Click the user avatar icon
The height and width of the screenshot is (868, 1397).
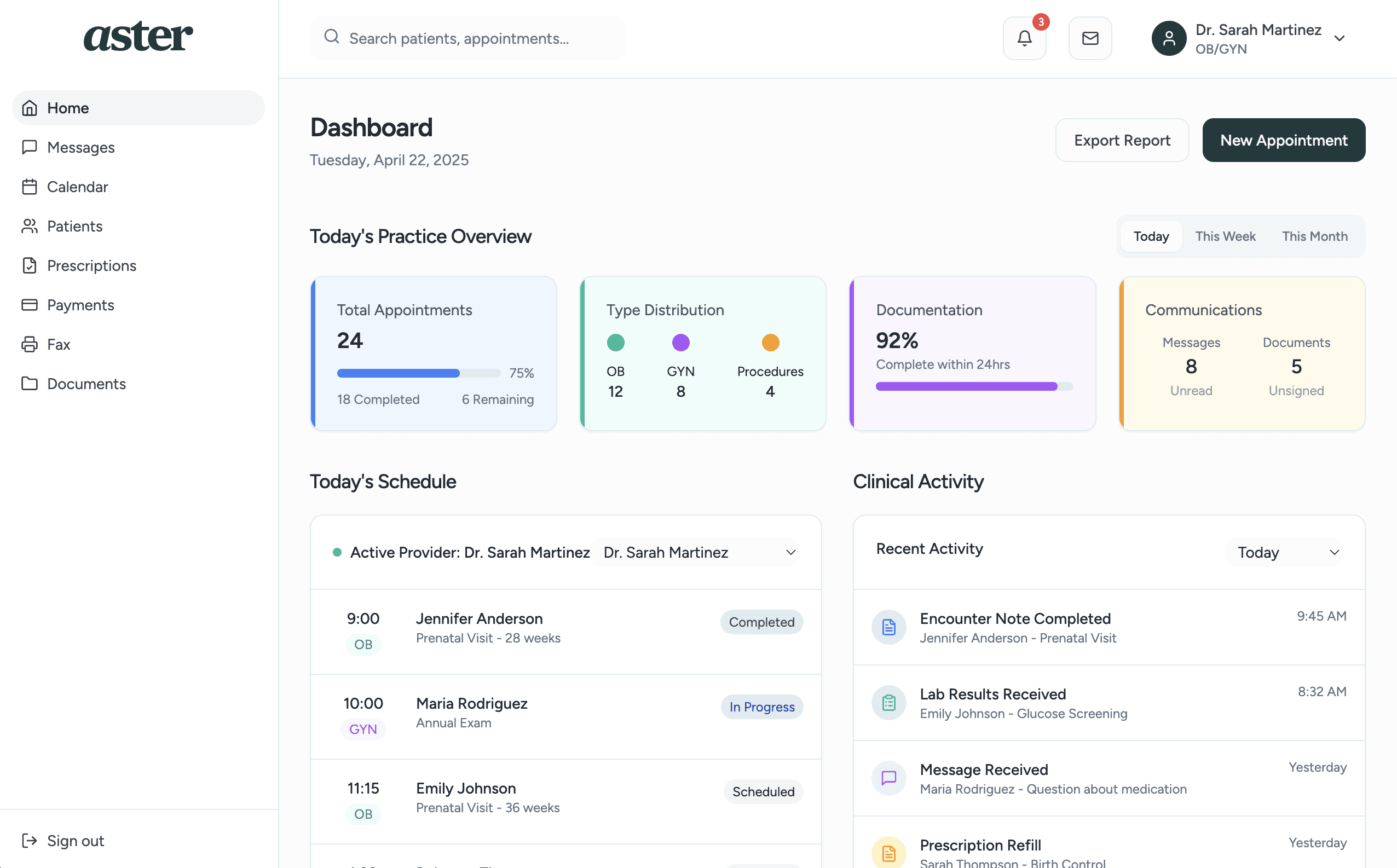(x=1169, y=38)
